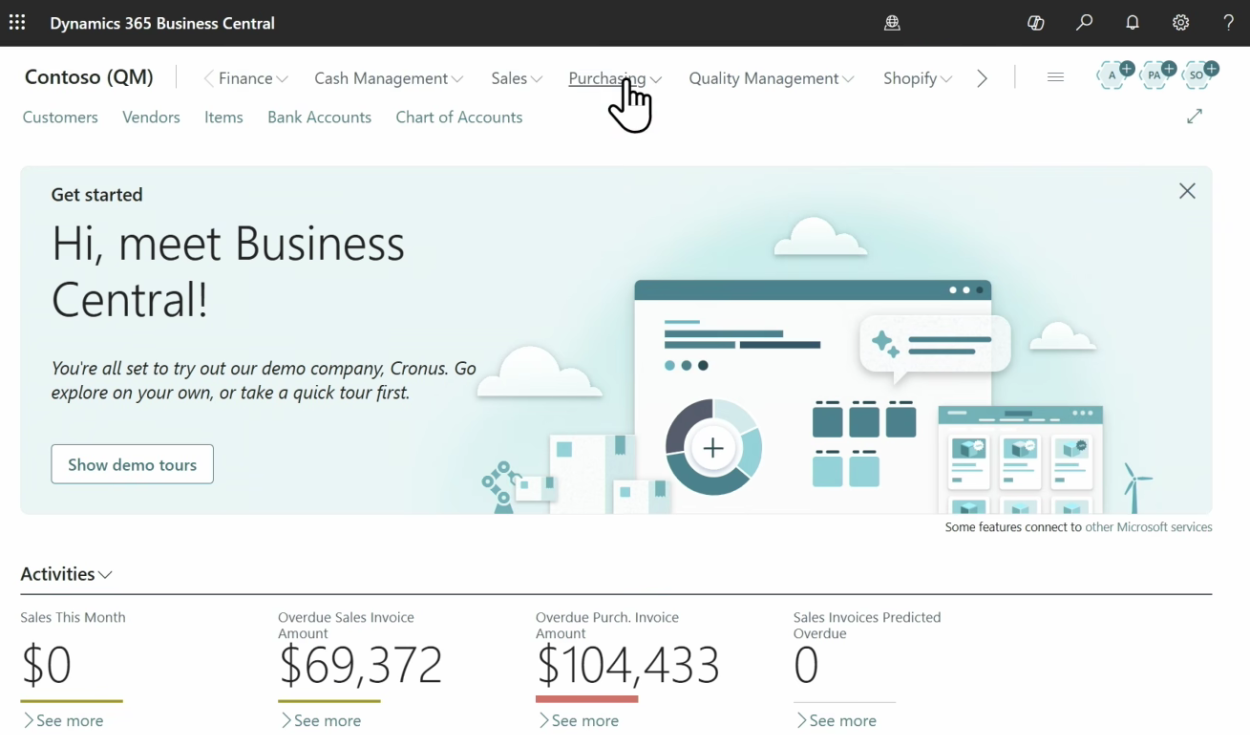The image size is (1250, 747).
Task: Open the Copilot icon in header
Action: click(1036, 23)
